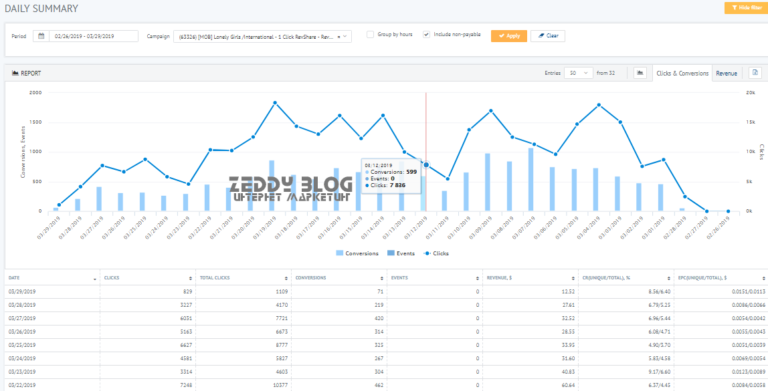Screen dimensions: 768x391
Task: Click the REPORT chart icon in panel header
Action: click(x=15, y=73)
